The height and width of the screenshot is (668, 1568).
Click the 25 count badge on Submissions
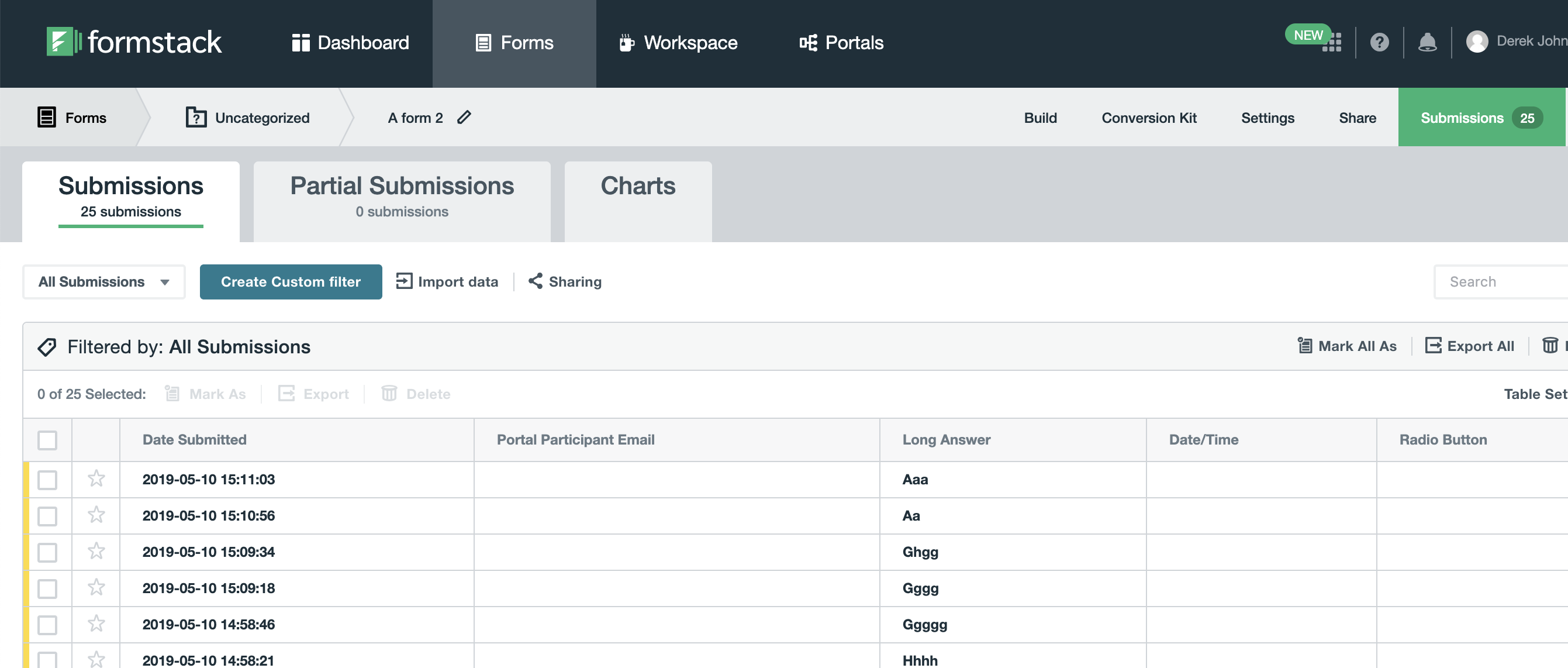click(1527, 118)
